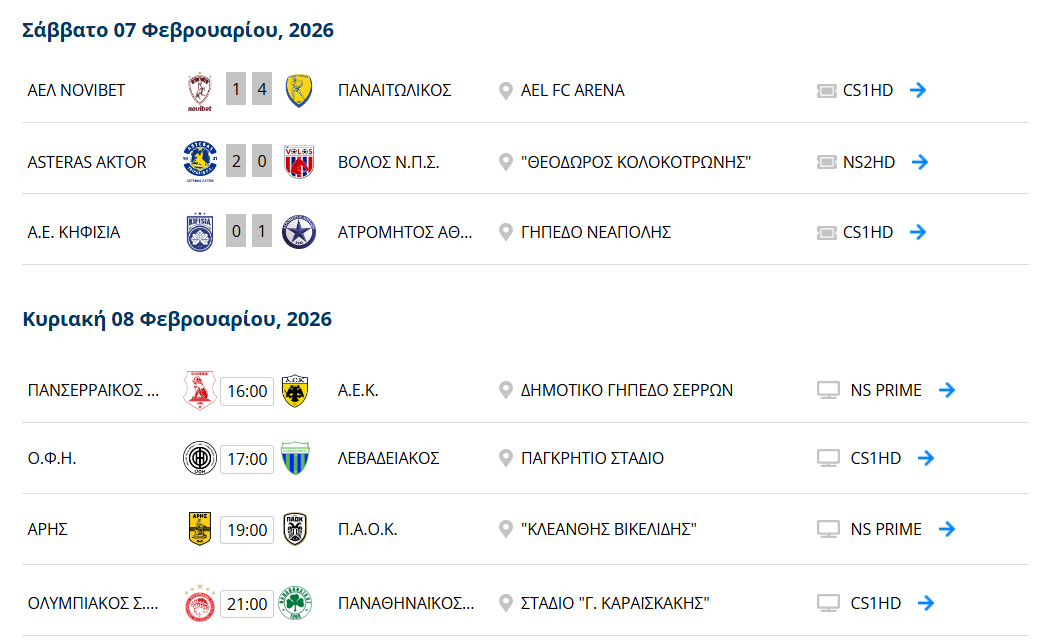Click the AEL FC ARENA venue
The image size is (1043, 642).
572,90
